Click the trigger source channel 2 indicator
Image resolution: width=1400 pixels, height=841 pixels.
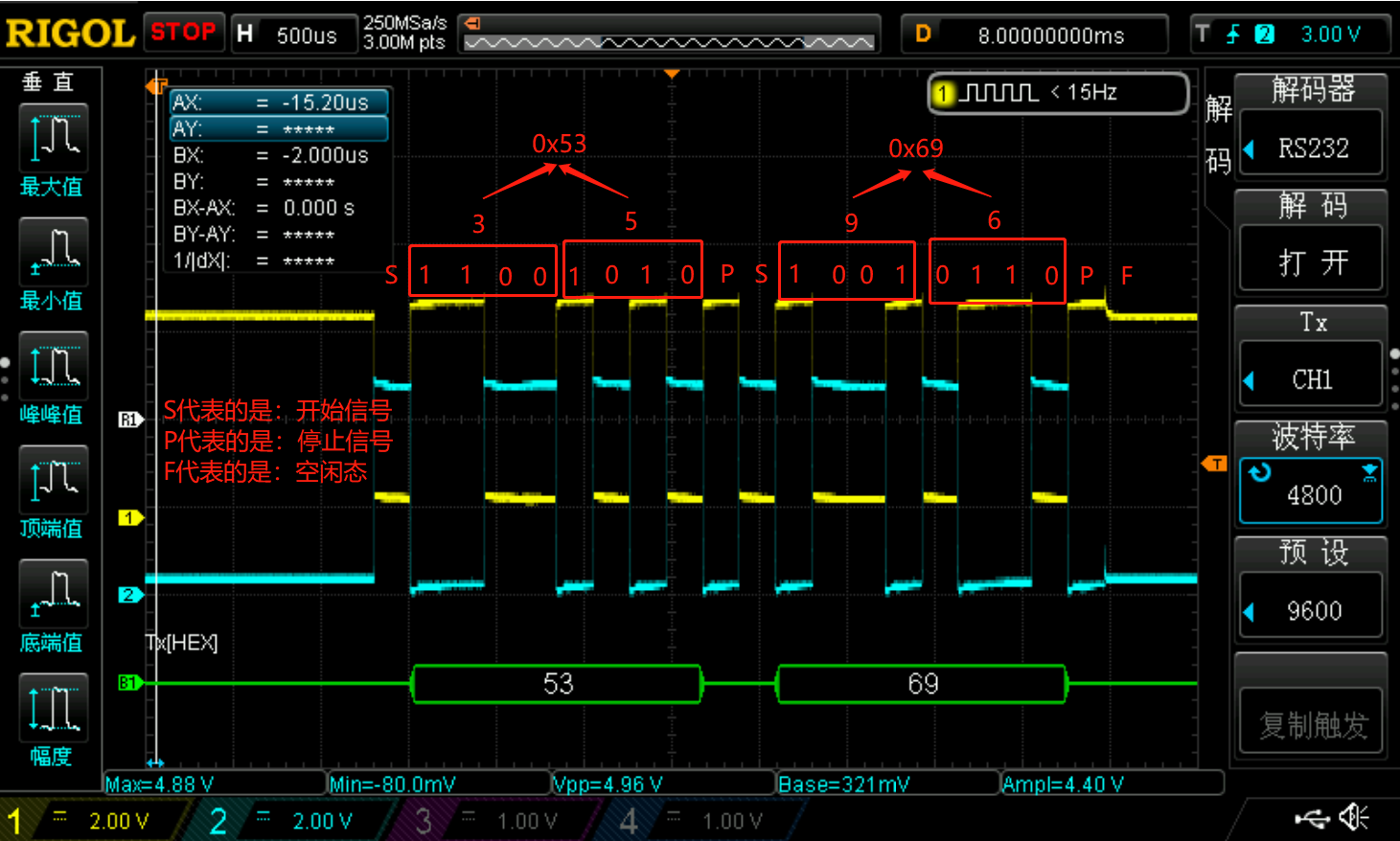pyautogui.click(x=1265, y=34)
